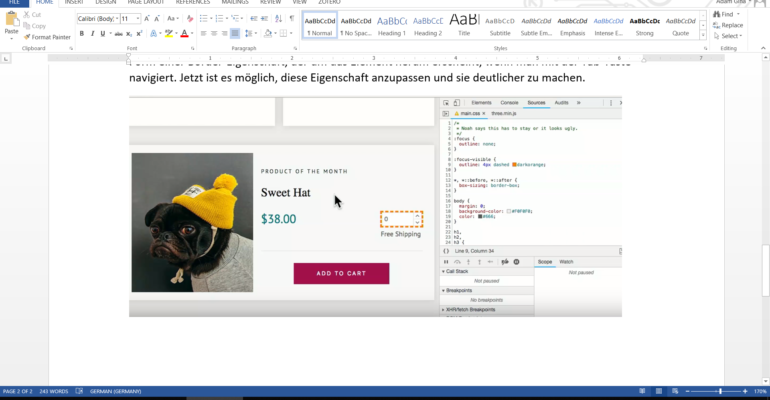770x400 pixels.
Task: Open the Numbering list dropdown
Action: pyautogui.click(x=227, y=19)
